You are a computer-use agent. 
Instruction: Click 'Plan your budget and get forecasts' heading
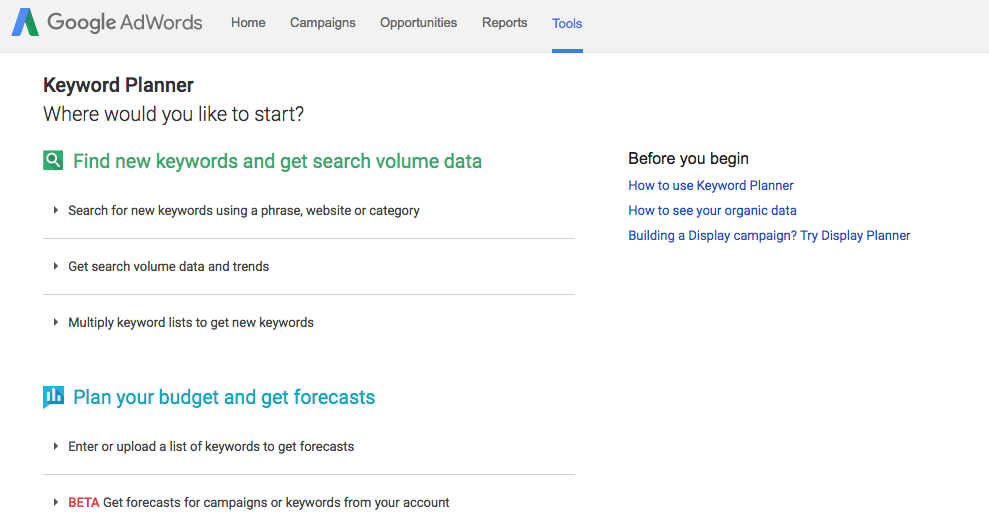224,397
